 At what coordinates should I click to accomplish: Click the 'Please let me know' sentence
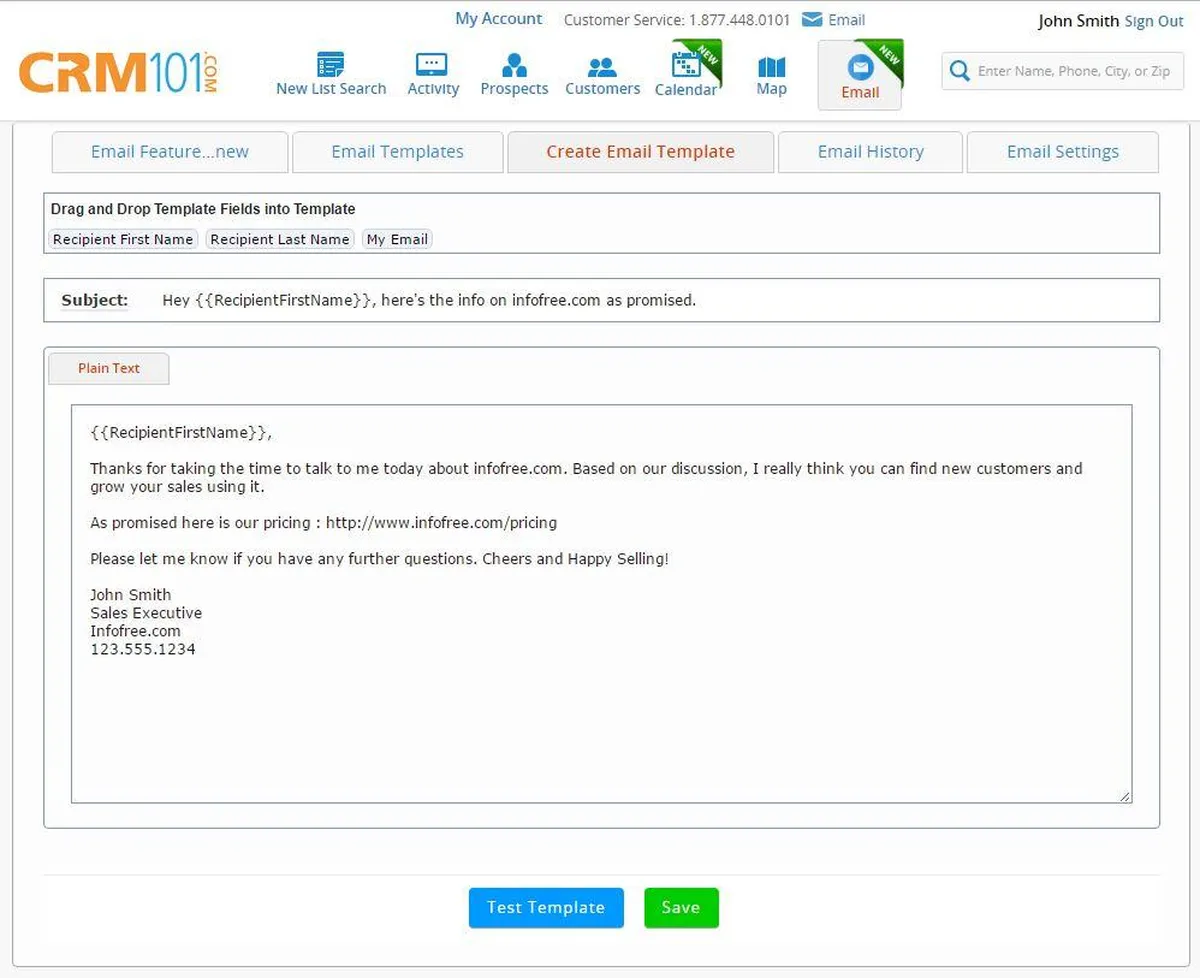tap(380, 558)
